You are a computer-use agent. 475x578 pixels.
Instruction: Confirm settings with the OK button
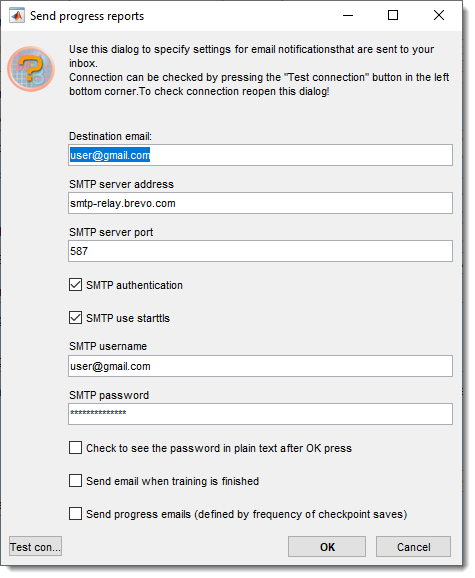[327, 547]
